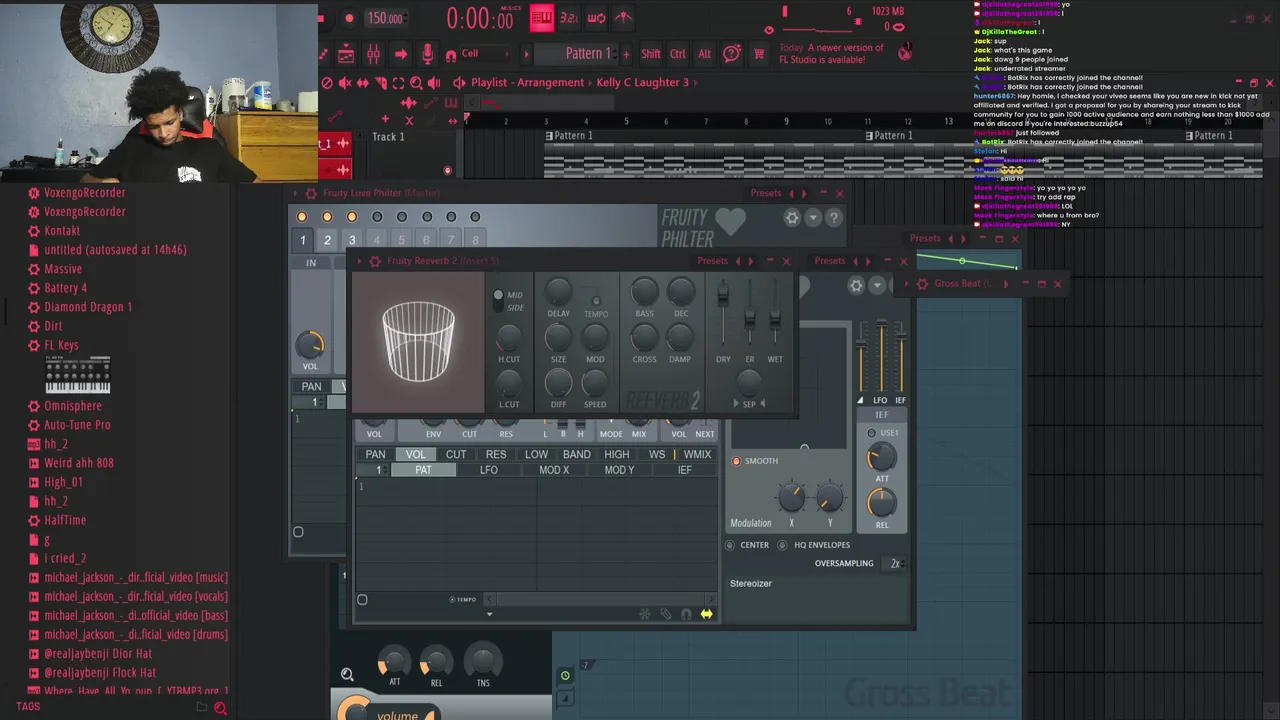
Task: Change OVERSAMPLING 2x selector
Action: pyautogui.click(x=896, y=564)
